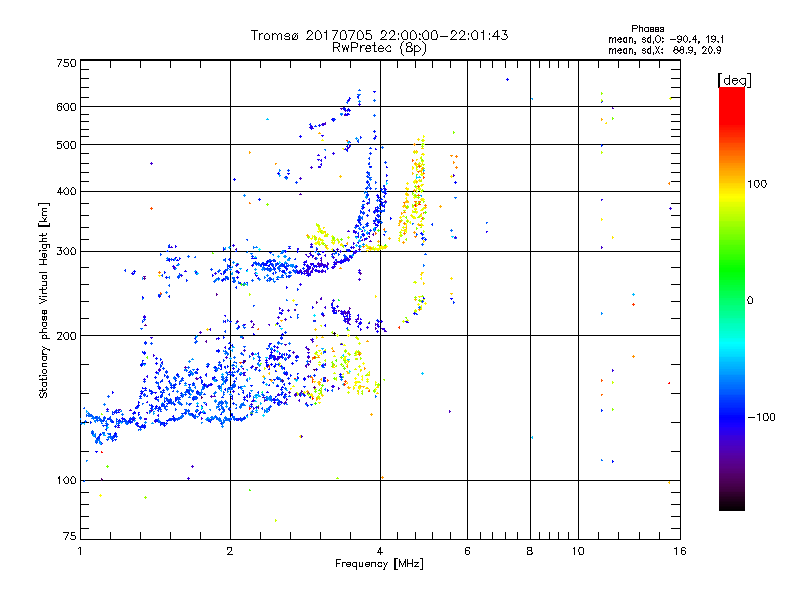Click the colorbar label '0'
Screen dimensions: 800x600
coord(750,301)
